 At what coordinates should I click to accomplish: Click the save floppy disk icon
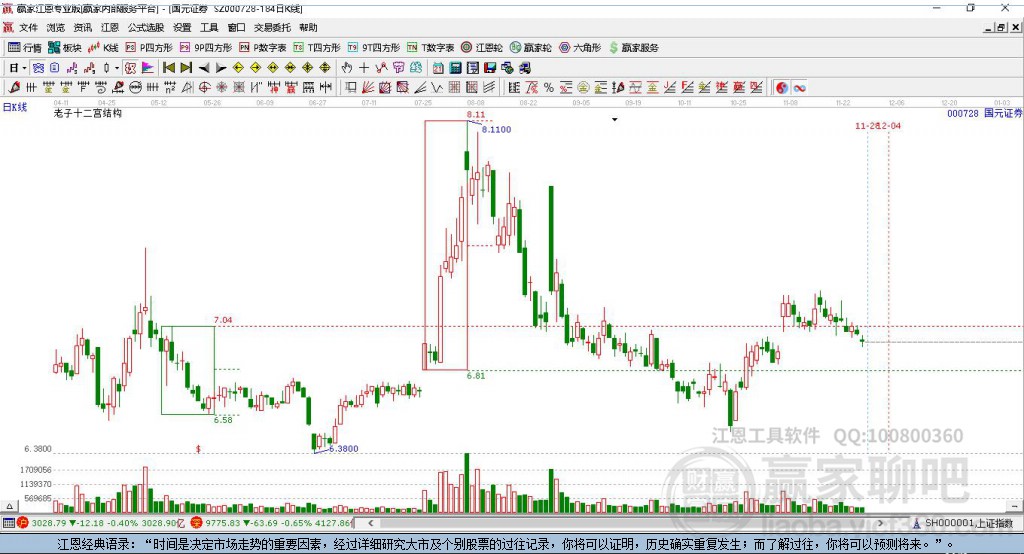pos(490,68)
